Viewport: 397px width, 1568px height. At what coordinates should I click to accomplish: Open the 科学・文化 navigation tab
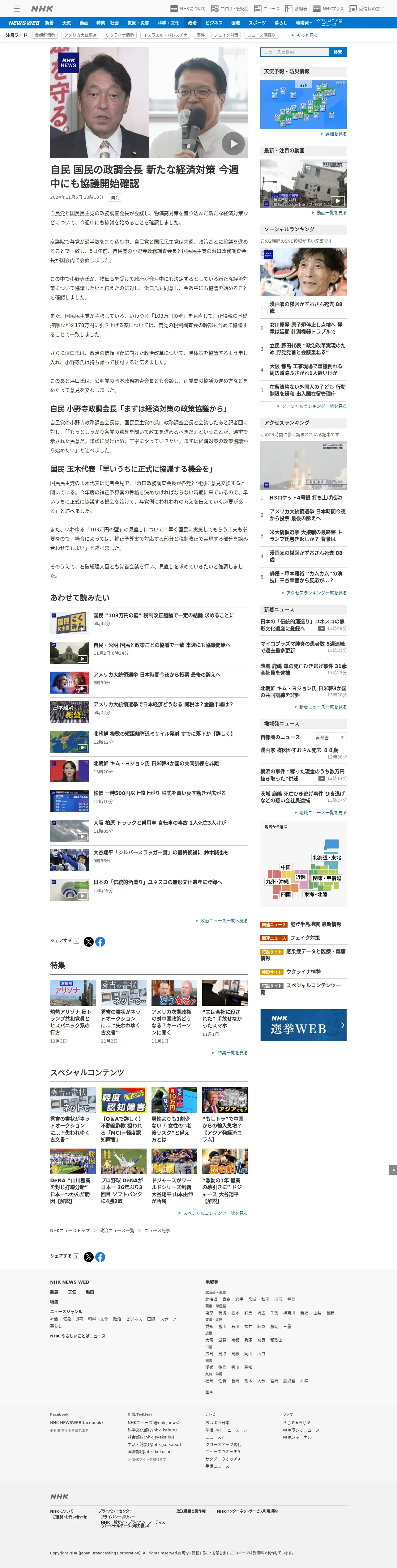click(x=168, y=23)
